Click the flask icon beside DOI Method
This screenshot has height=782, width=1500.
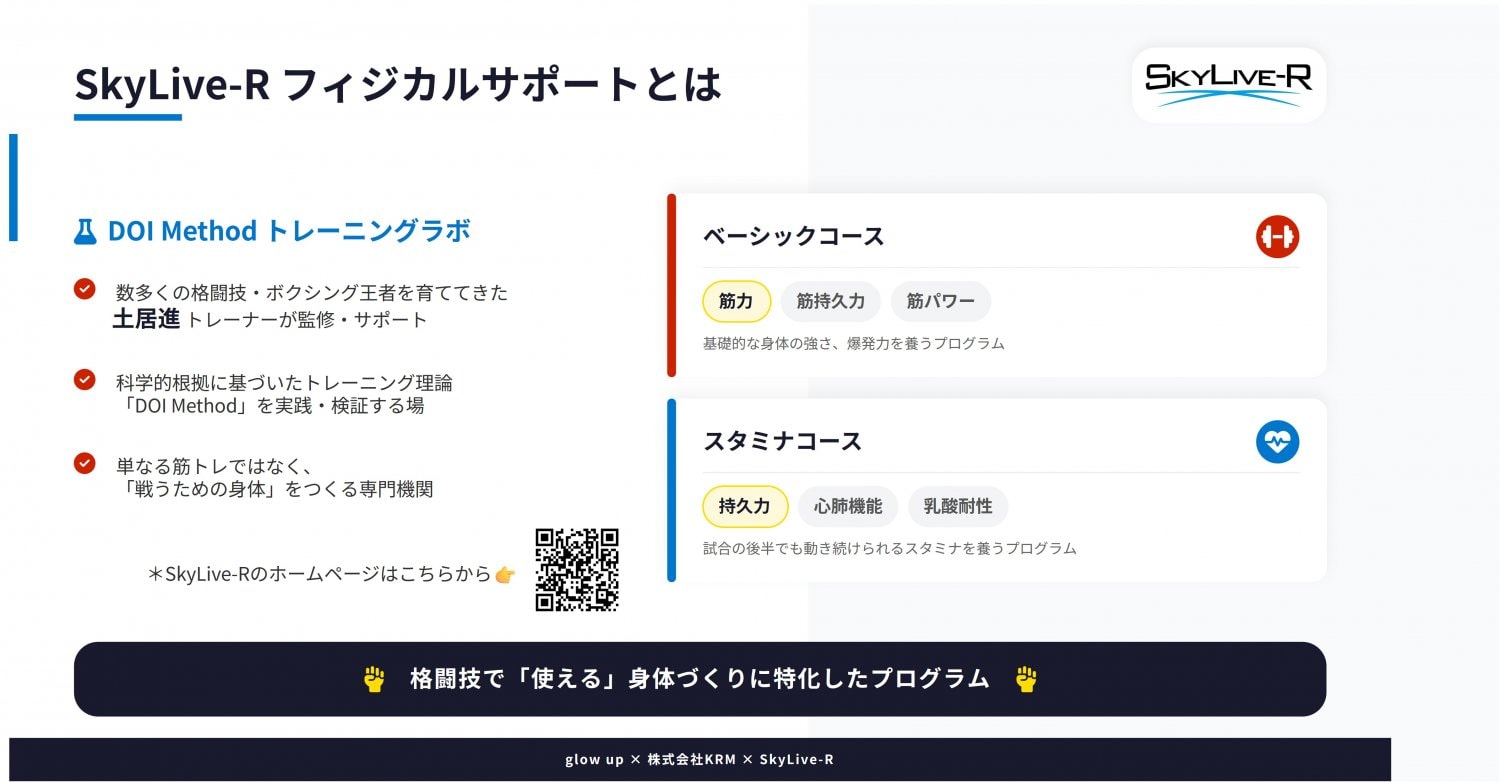click(x=85, y=232)
